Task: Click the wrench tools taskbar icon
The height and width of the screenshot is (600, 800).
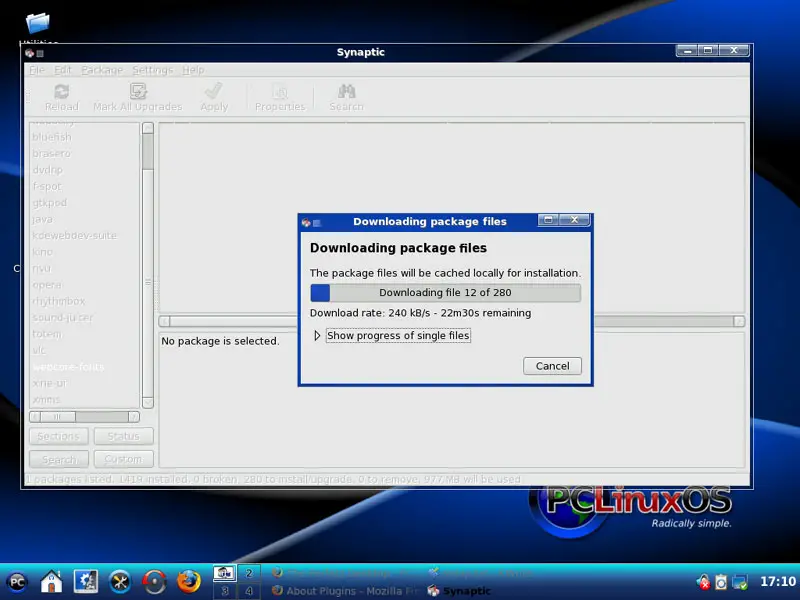Action: pos(120,582)
